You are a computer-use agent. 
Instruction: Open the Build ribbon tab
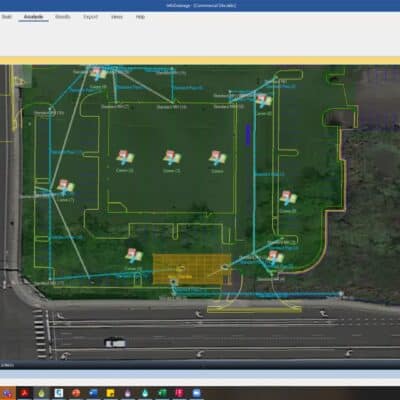point(7,17)
